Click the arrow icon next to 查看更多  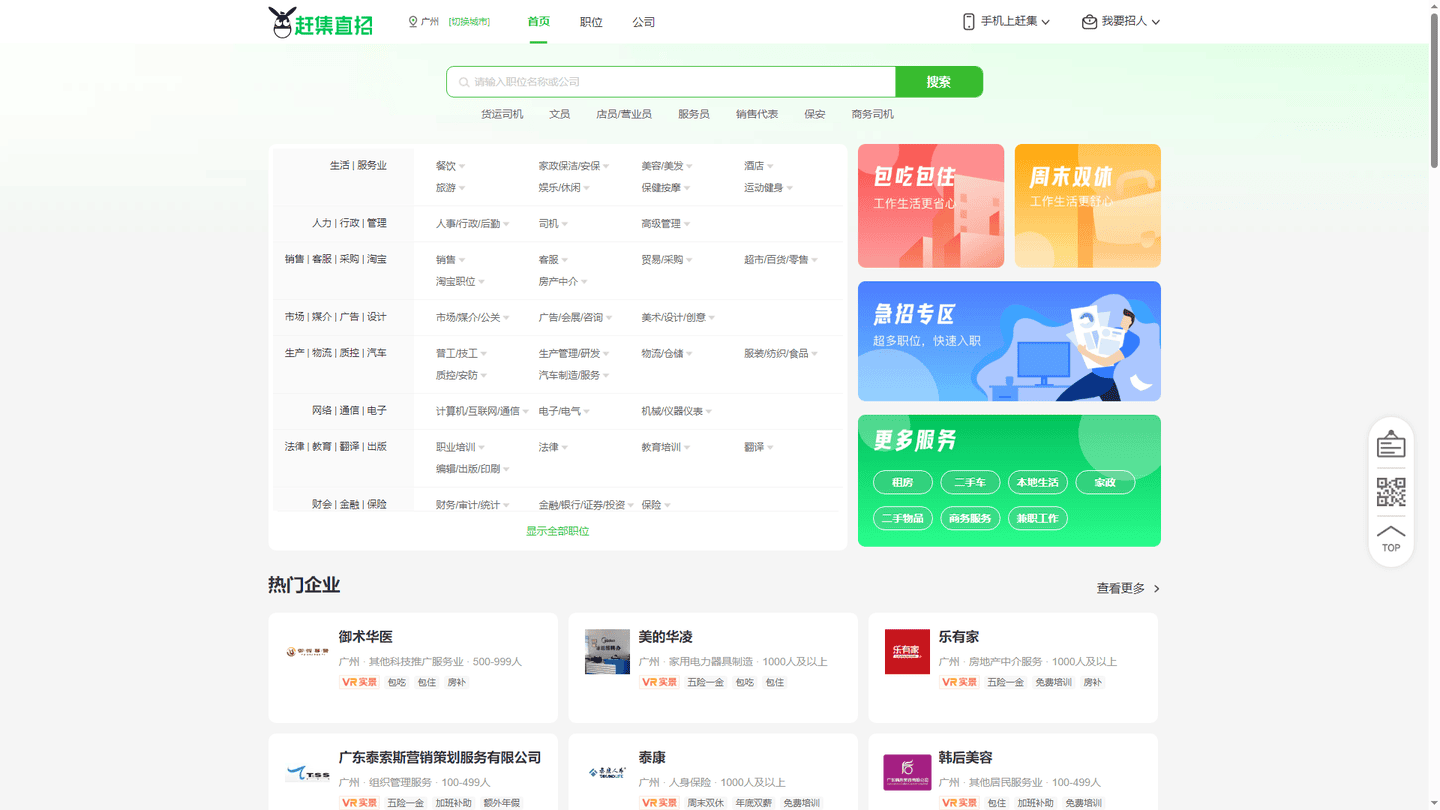tap(1157, 589)
